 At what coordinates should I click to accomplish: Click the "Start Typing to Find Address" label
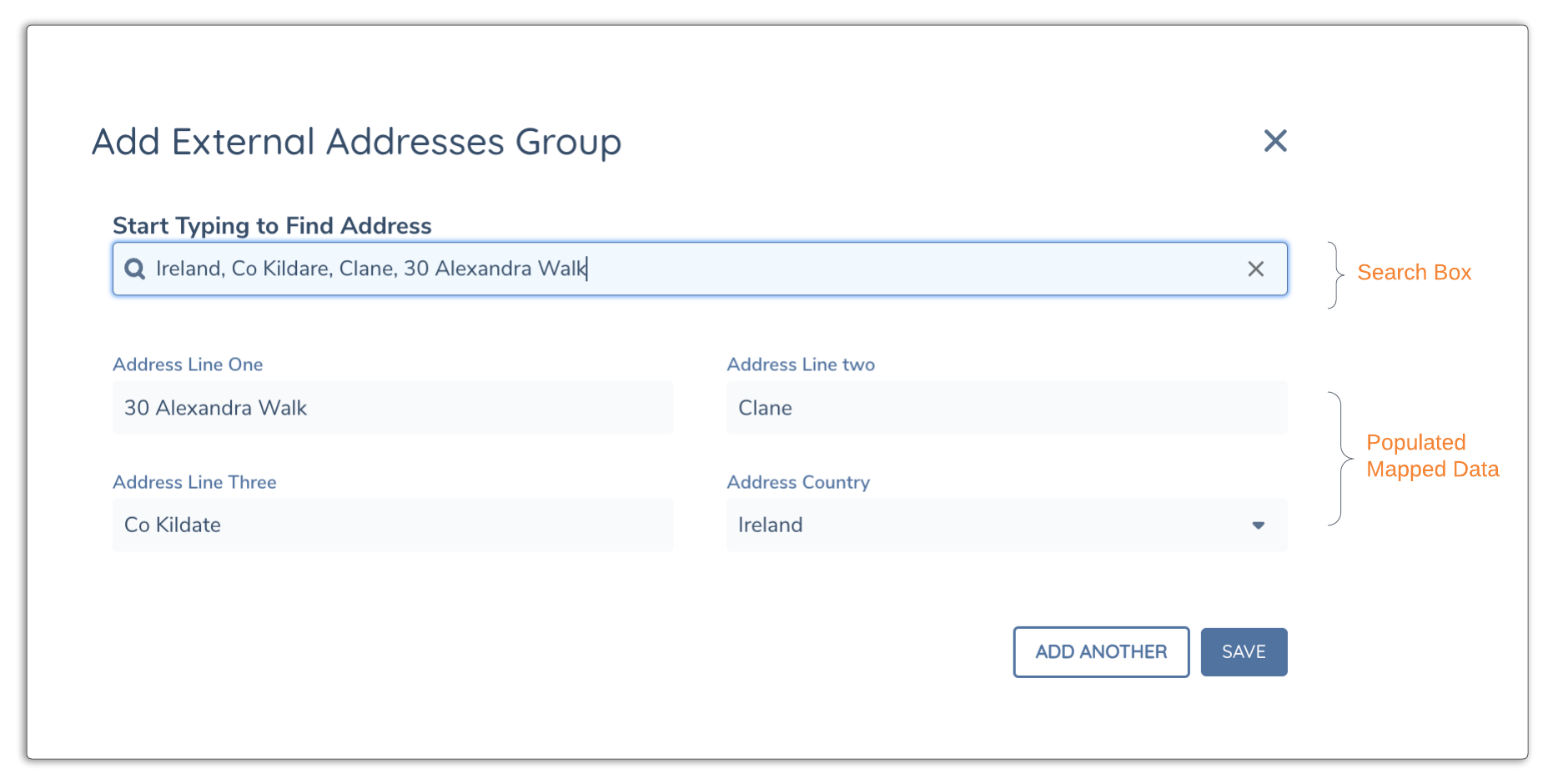[272, 226]
